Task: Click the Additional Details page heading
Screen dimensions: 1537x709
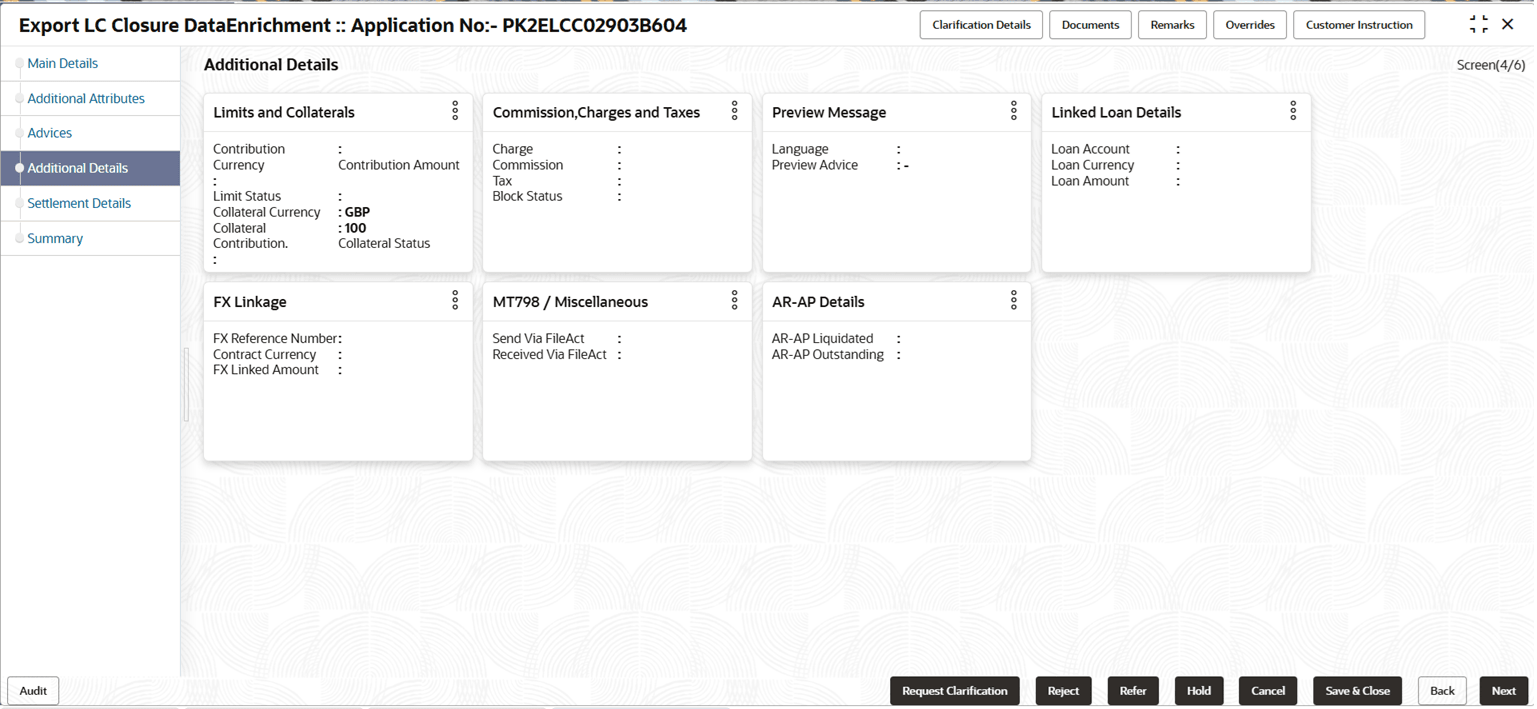Action: coord(271,65)
